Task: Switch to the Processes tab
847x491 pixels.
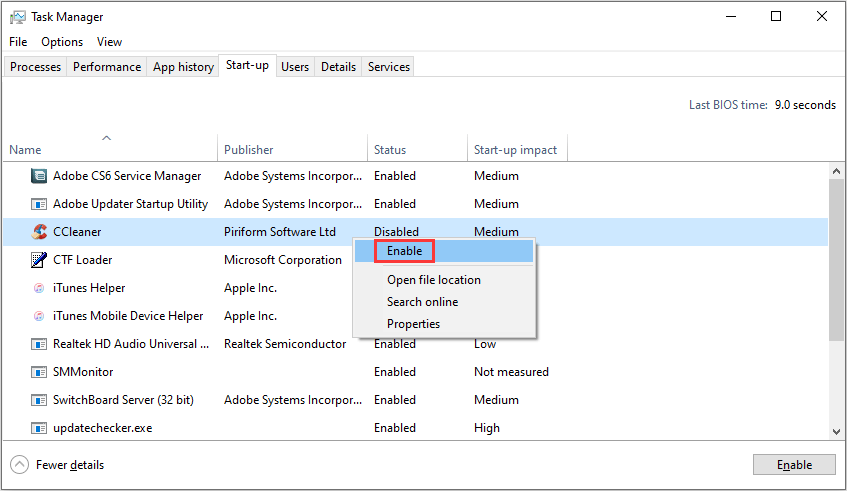Action: click(36, 67)
